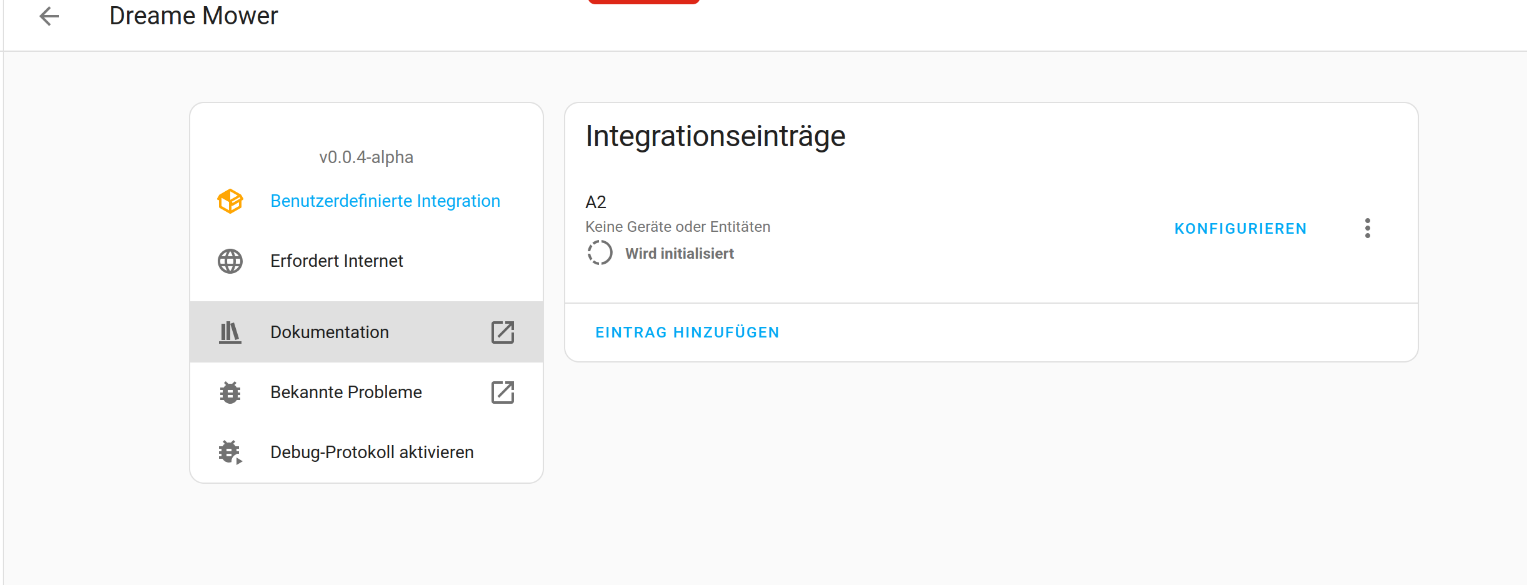Click the bug icon beside Bekannte Probleme
Viewport: 1527px width, 585px height.
230,392
